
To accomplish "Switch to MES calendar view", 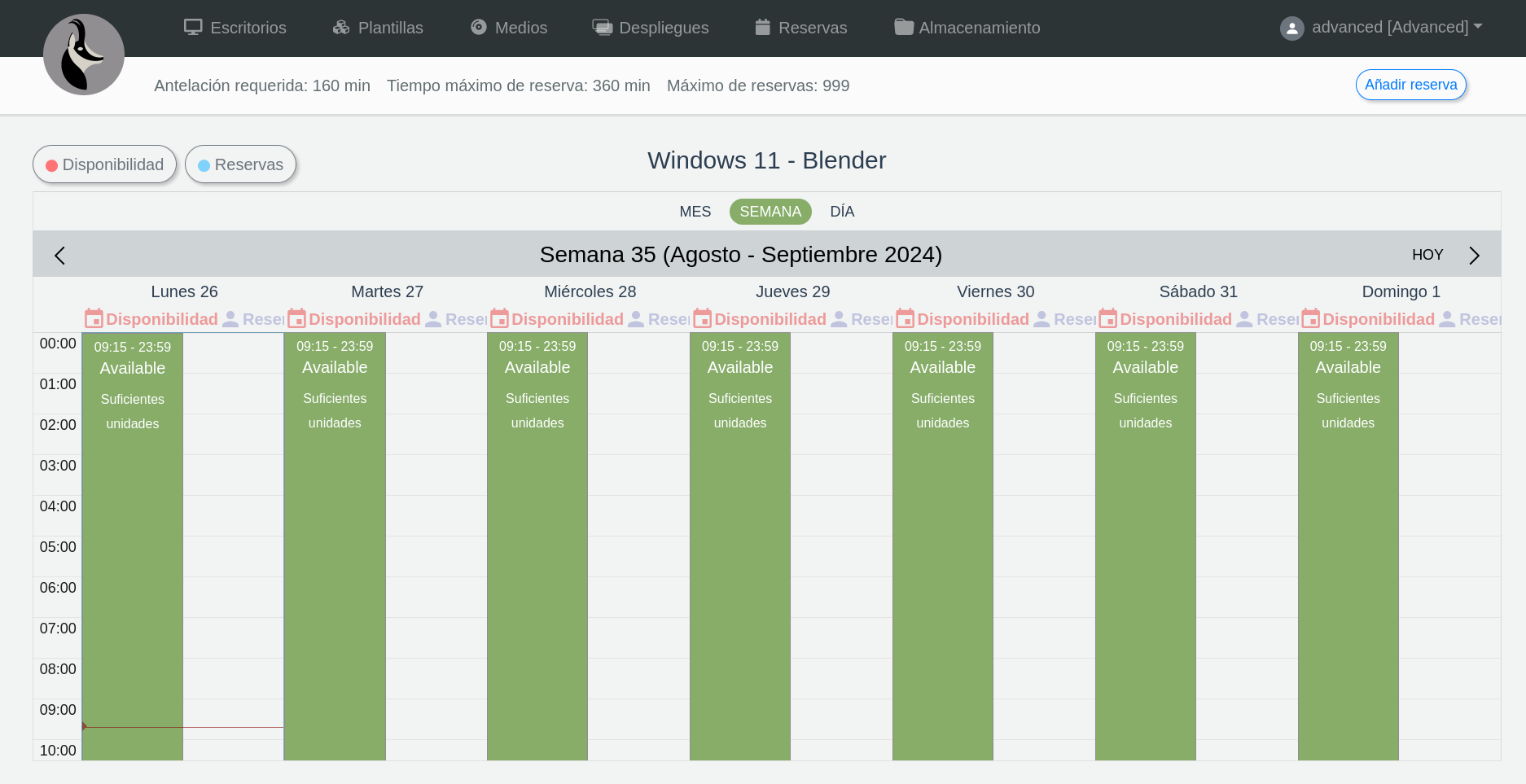I will (x=695, y=212).
